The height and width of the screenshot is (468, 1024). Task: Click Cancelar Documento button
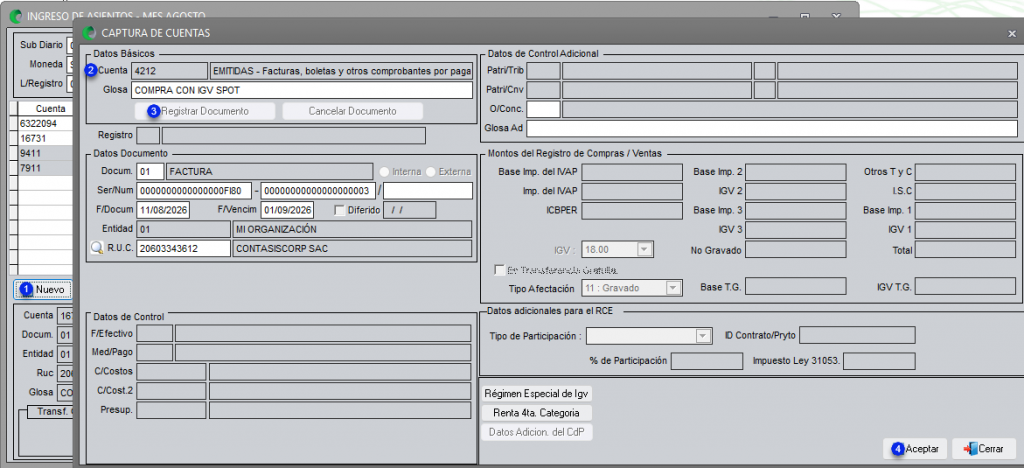coord(352,111)
